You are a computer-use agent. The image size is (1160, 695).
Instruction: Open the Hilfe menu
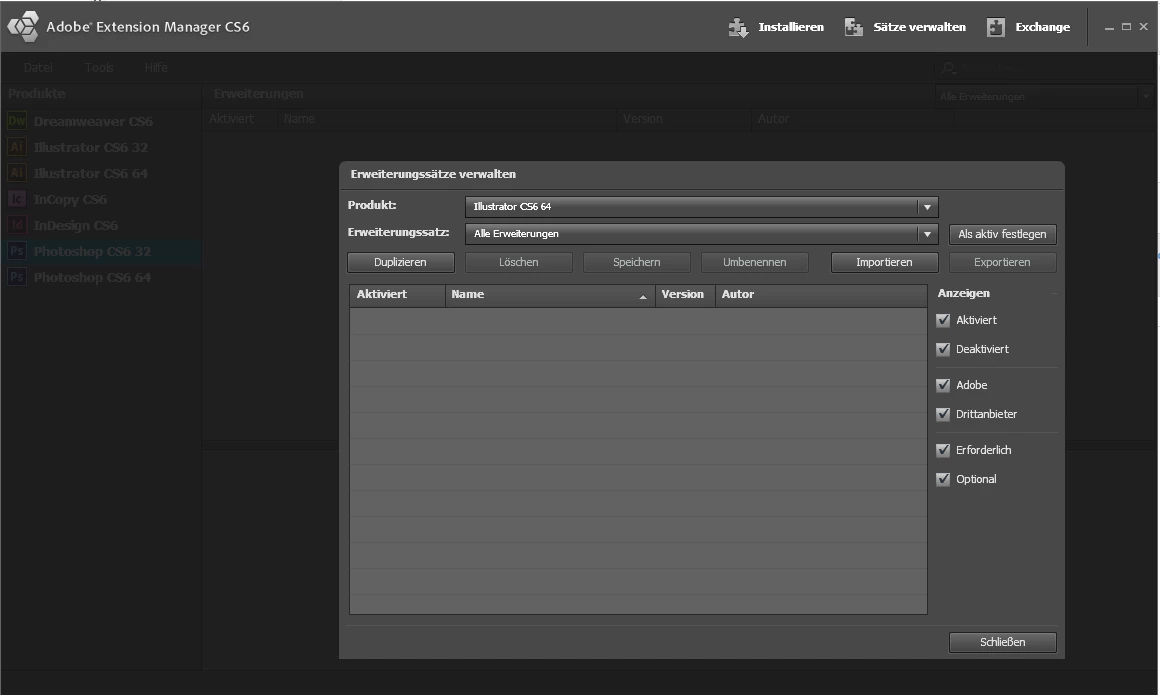(x=156, y=67)
